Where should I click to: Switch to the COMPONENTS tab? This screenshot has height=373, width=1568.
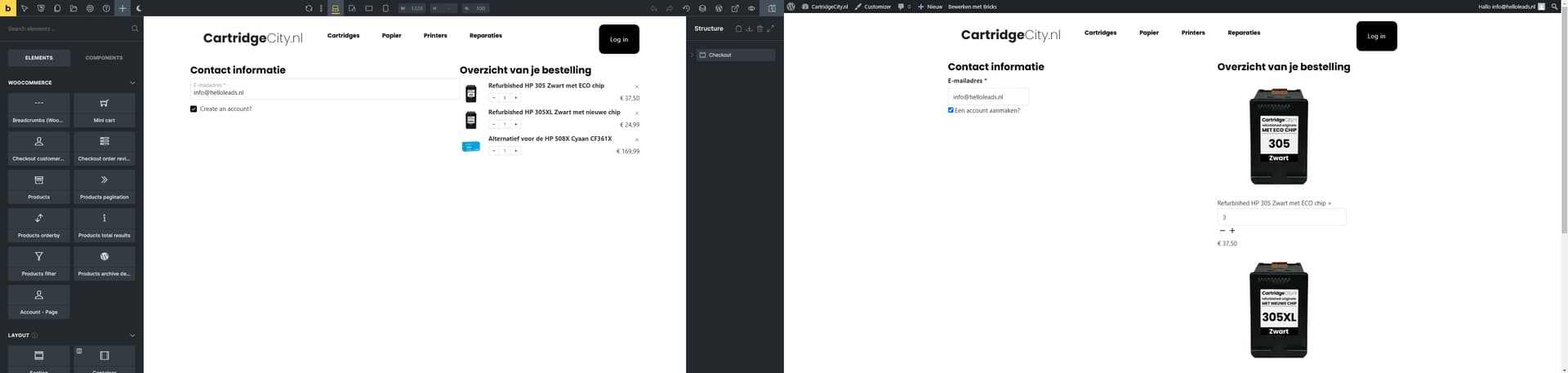[105, 58]
